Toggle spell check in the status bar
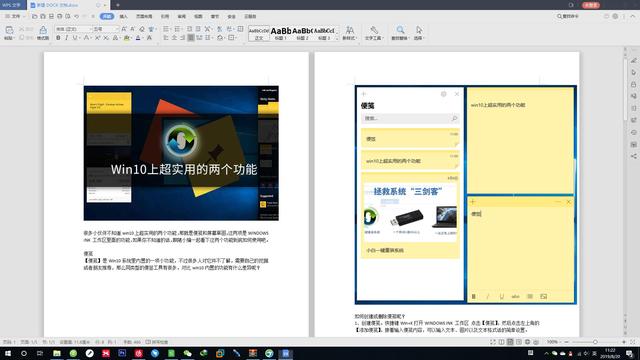This screenshot has height=360, width=640. [x=157, y=342]
